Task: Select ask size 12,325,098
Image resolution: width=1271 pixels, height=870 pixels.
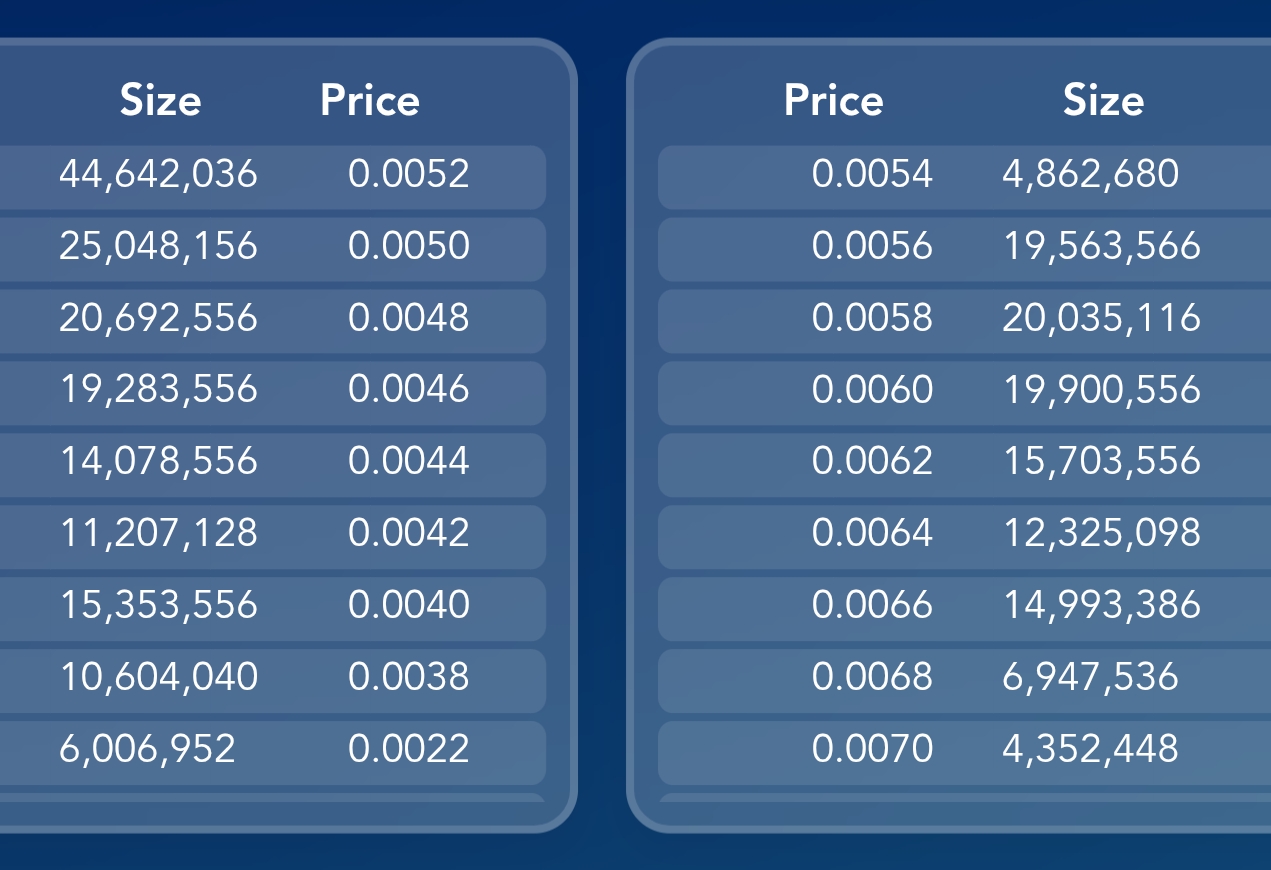Action: [x=1101, y=534]
